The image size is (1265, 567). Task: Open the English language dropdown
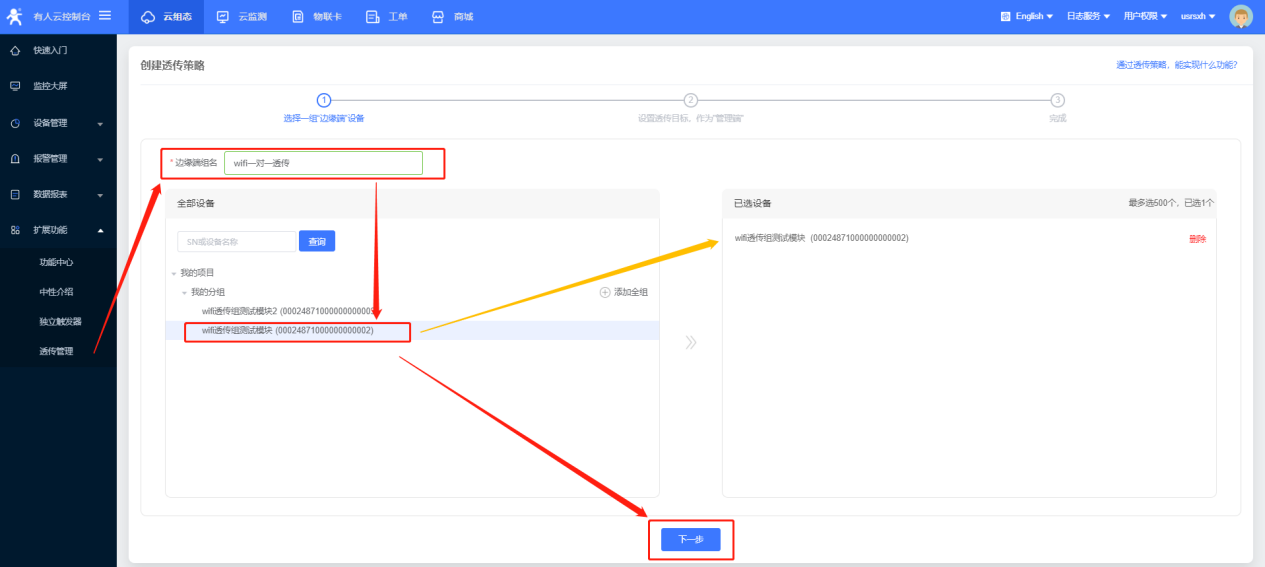(1027, 17)
